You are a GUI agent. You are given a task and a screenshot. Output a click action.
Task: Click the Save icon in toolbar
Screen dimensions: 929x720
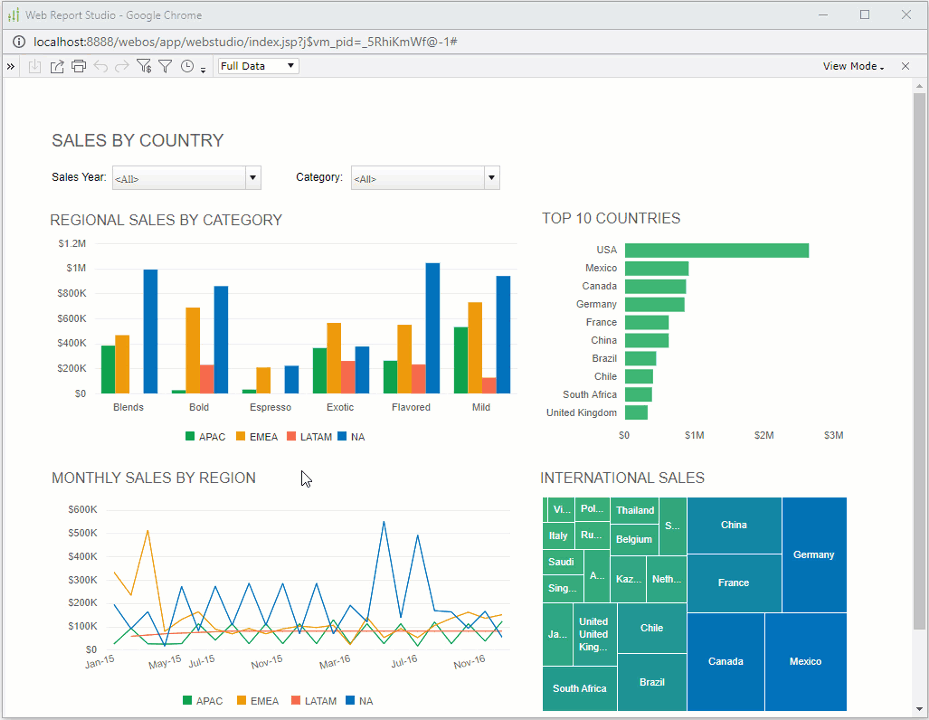click(35, 67)
